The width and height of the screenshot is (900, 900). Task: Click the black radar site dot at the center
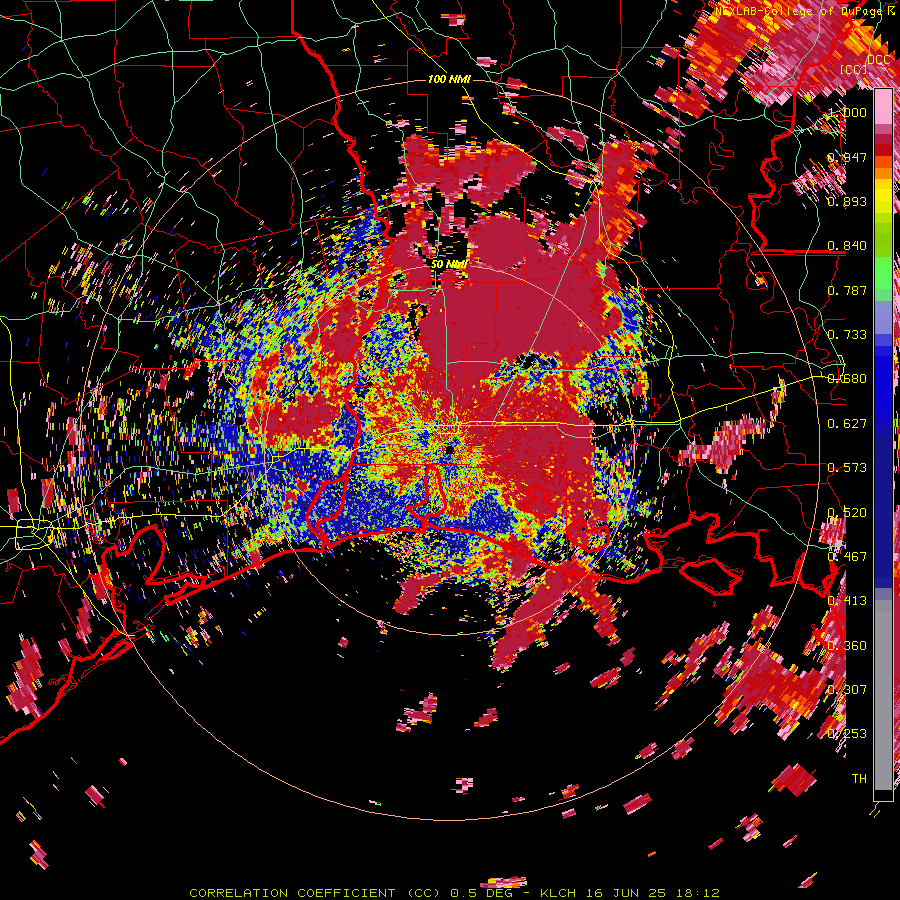(x=449, y=449)
